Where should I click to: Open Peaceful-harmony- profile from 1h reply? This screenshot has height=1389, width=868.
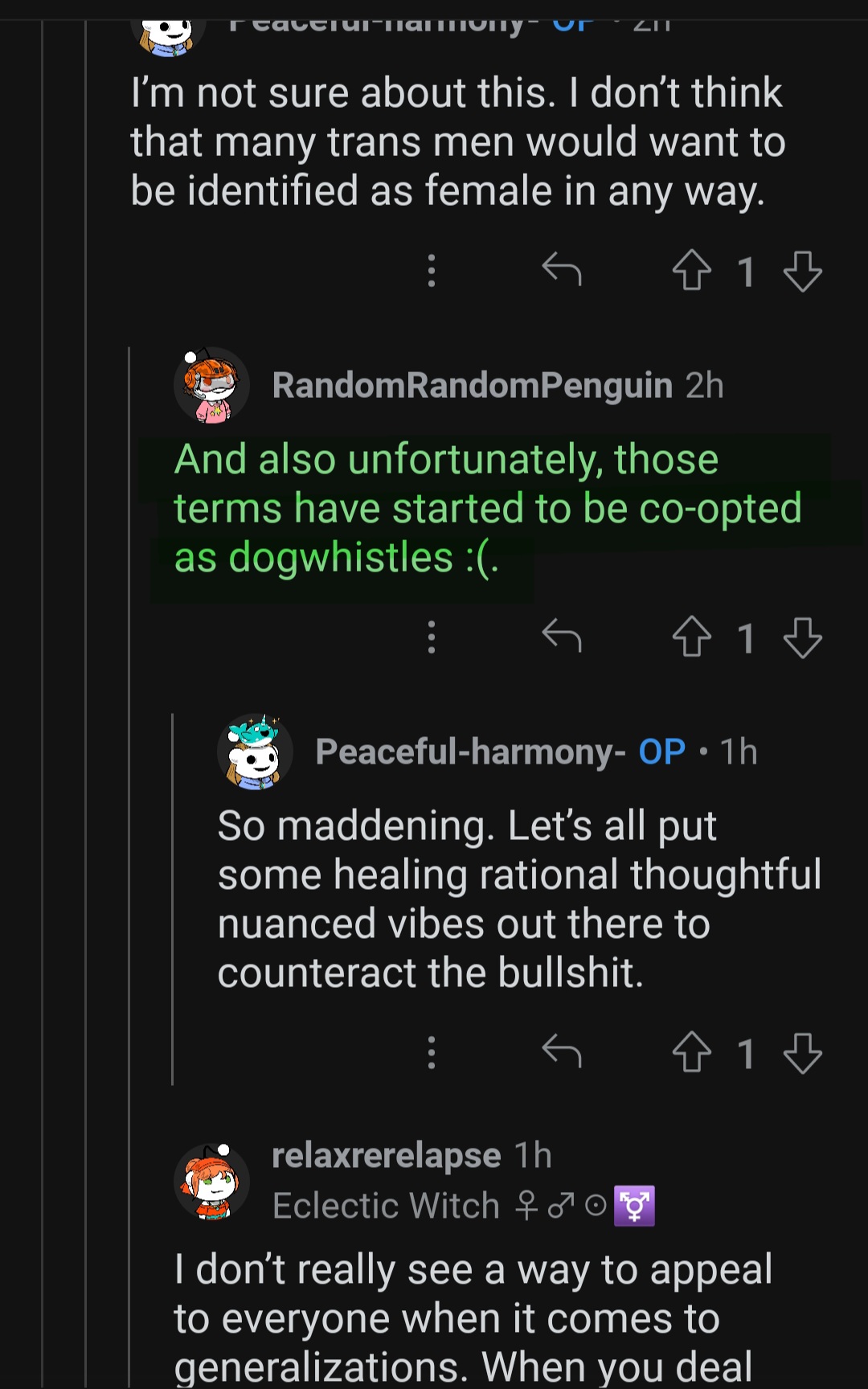pos(470,752)
